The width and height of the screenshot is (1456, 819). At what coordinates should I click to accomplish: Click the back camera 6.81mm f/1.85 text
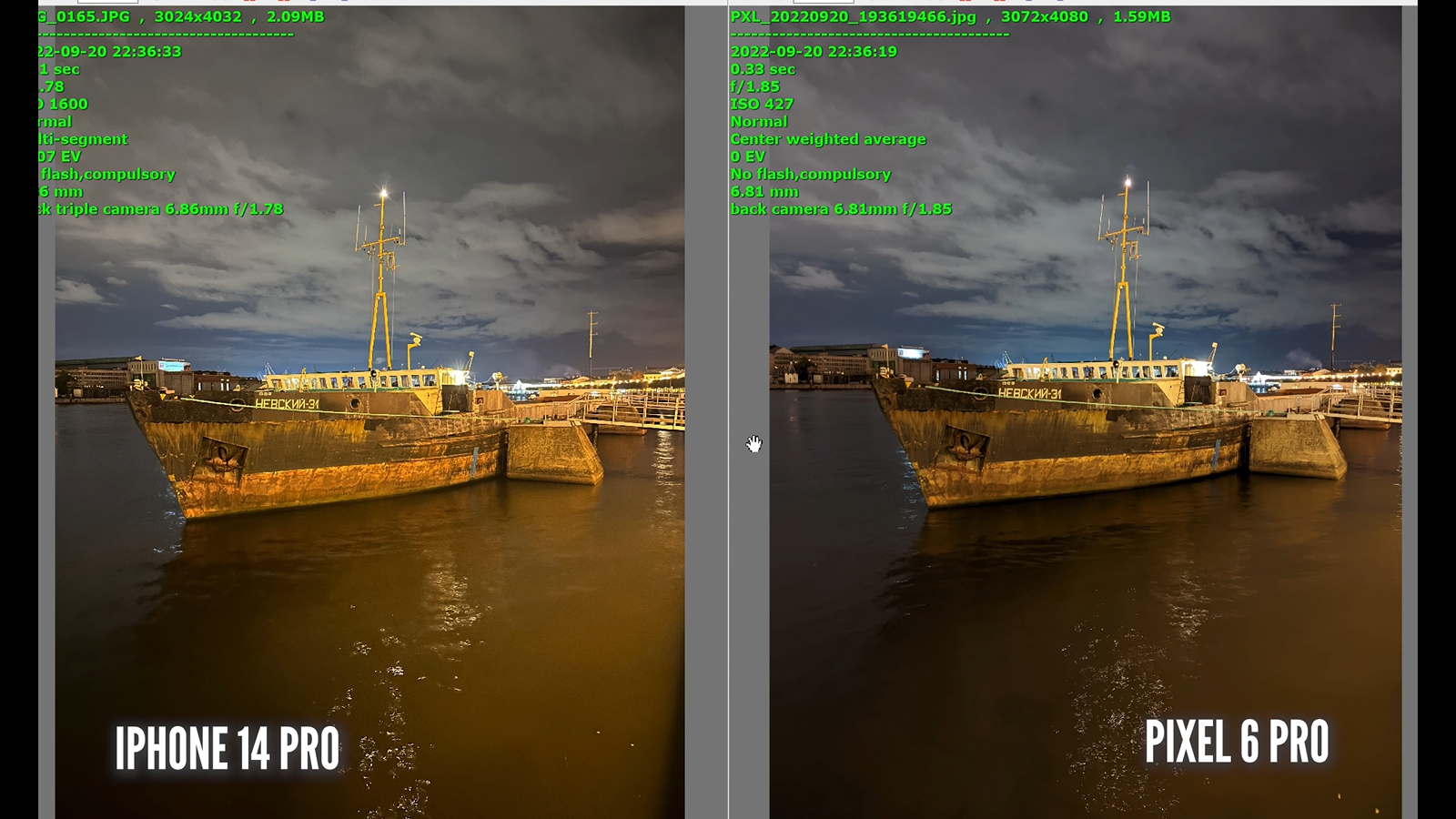pyautogui.click(x=841, y=209)
